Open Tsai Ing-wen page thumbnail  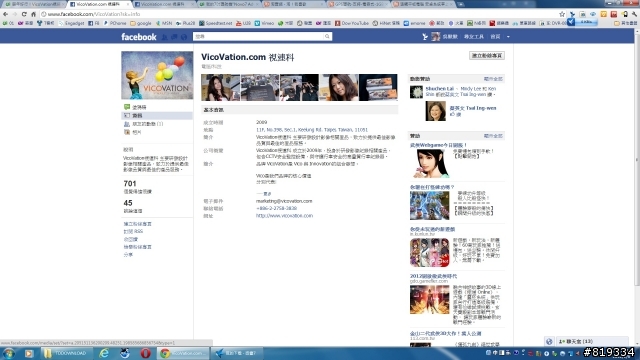tap(436, 111)
